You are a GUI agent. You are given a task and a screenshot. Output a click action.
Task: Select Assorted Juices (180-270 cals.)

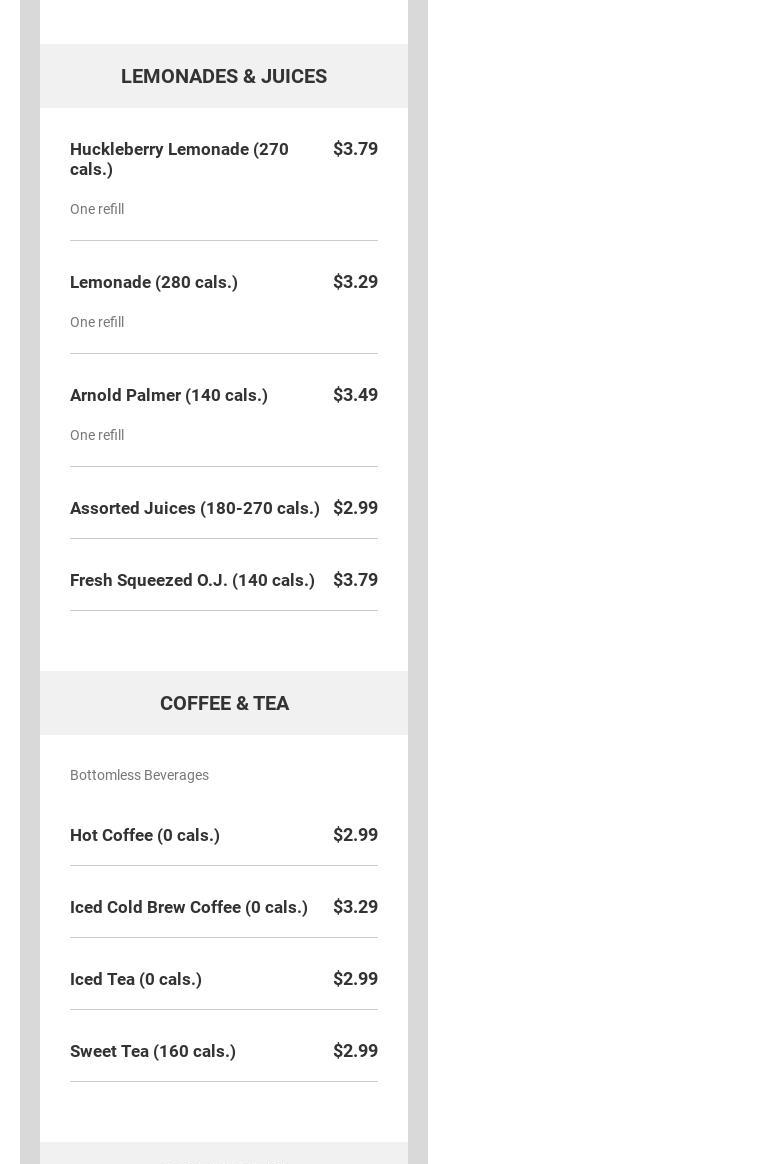pyautogui.click(x=195, y=508)
